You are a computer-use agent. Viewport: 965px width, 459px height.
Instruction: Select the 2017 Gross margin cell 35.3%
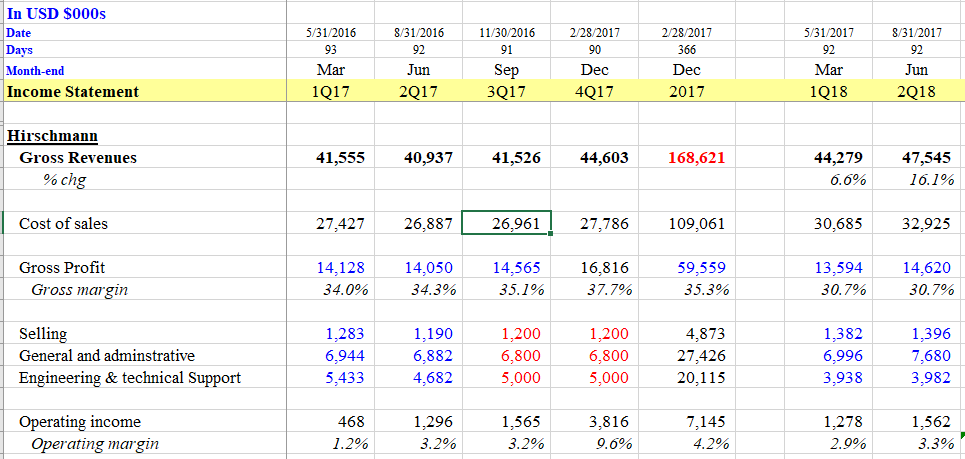pyautogui.click(x=705, y=289)
